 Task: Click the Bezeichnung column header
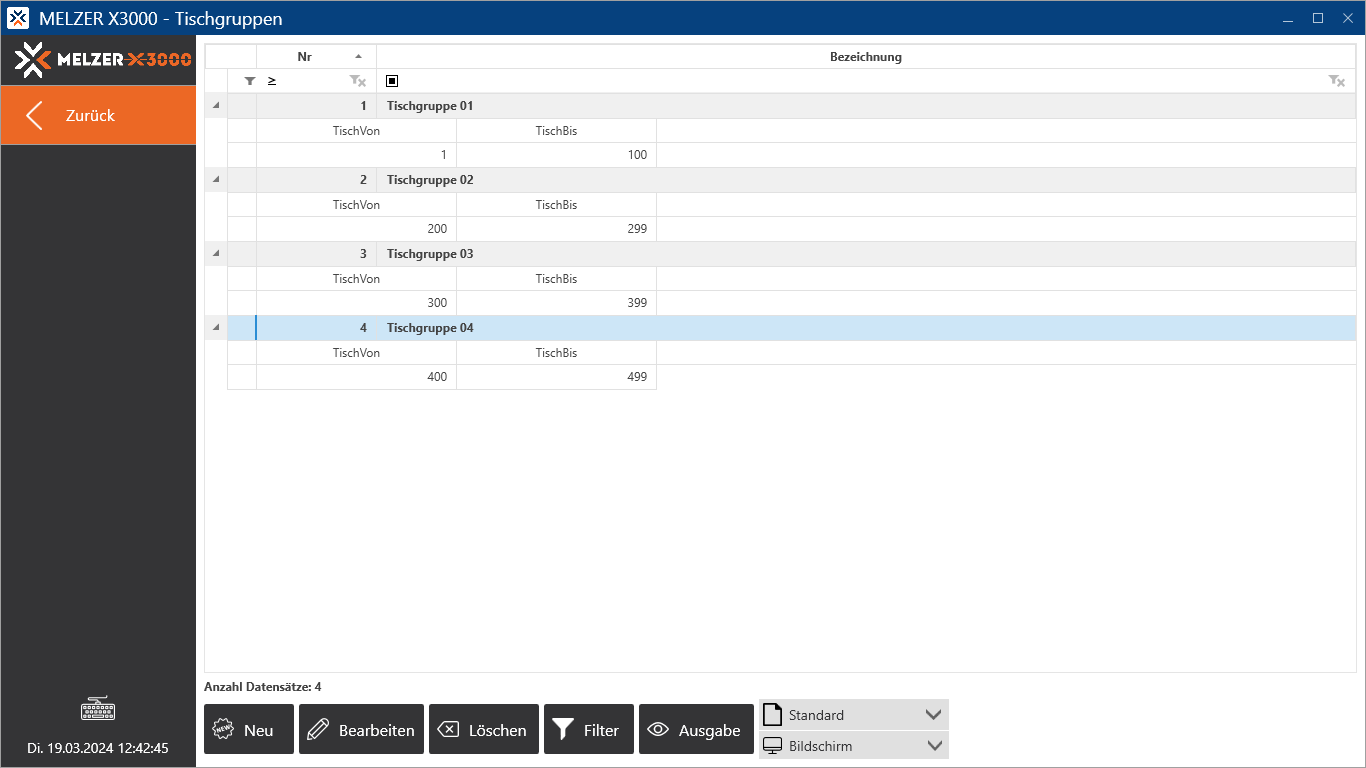click(x=865, y=57)
